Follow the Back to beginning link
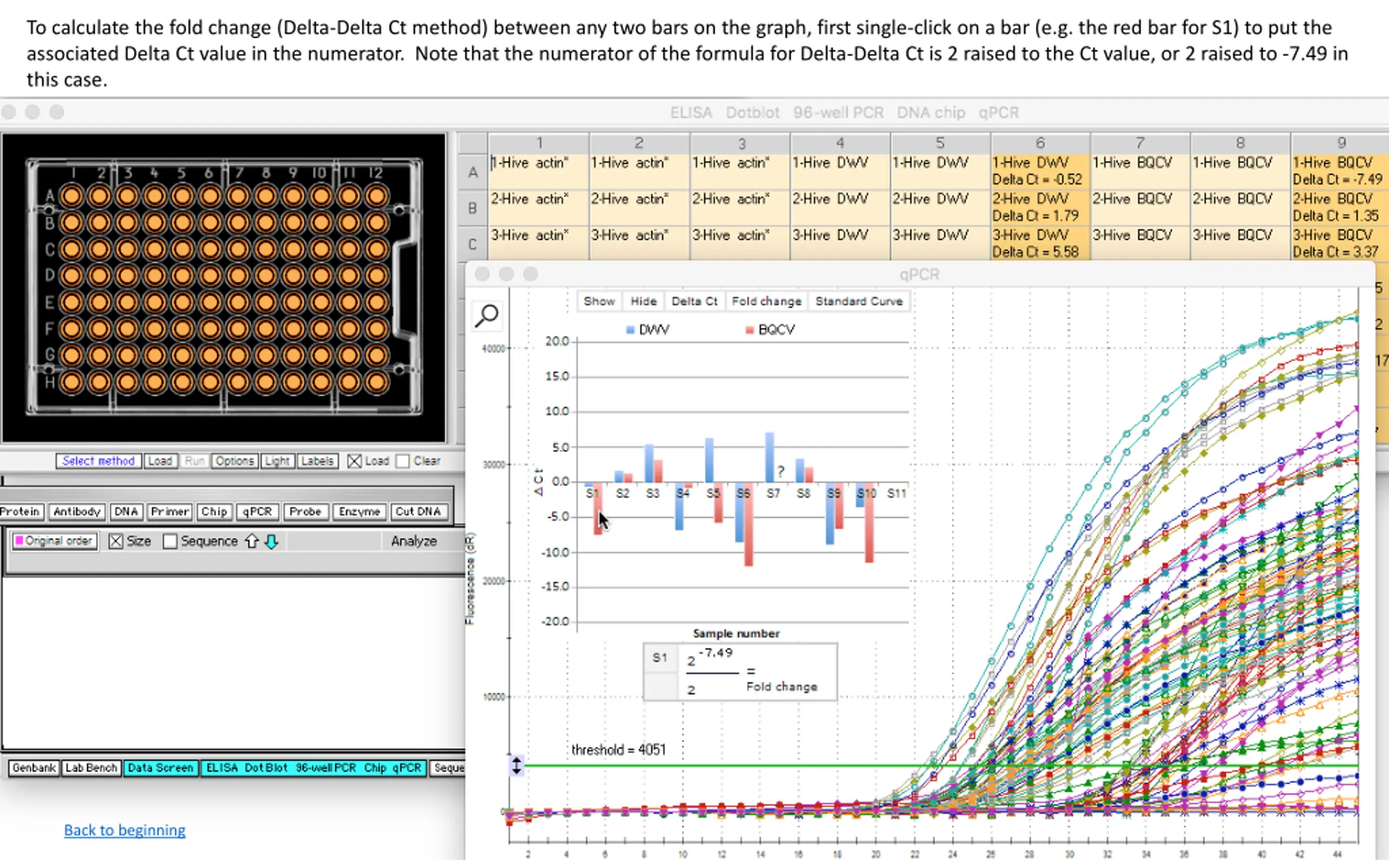The image size is (1389, 868). point(125,830)
